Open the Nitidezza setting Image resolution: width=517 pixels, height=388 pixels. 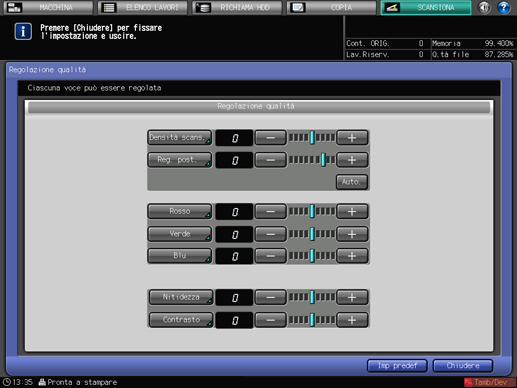tap(181, 297)
